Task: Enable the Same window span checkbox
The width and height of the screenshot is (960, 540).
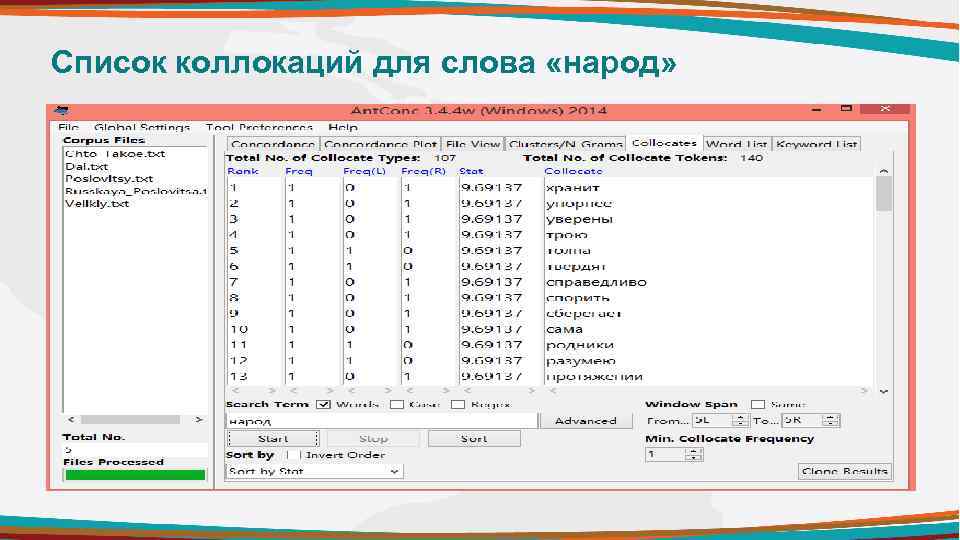Action: pyautogui.click(x=758, y=405)
